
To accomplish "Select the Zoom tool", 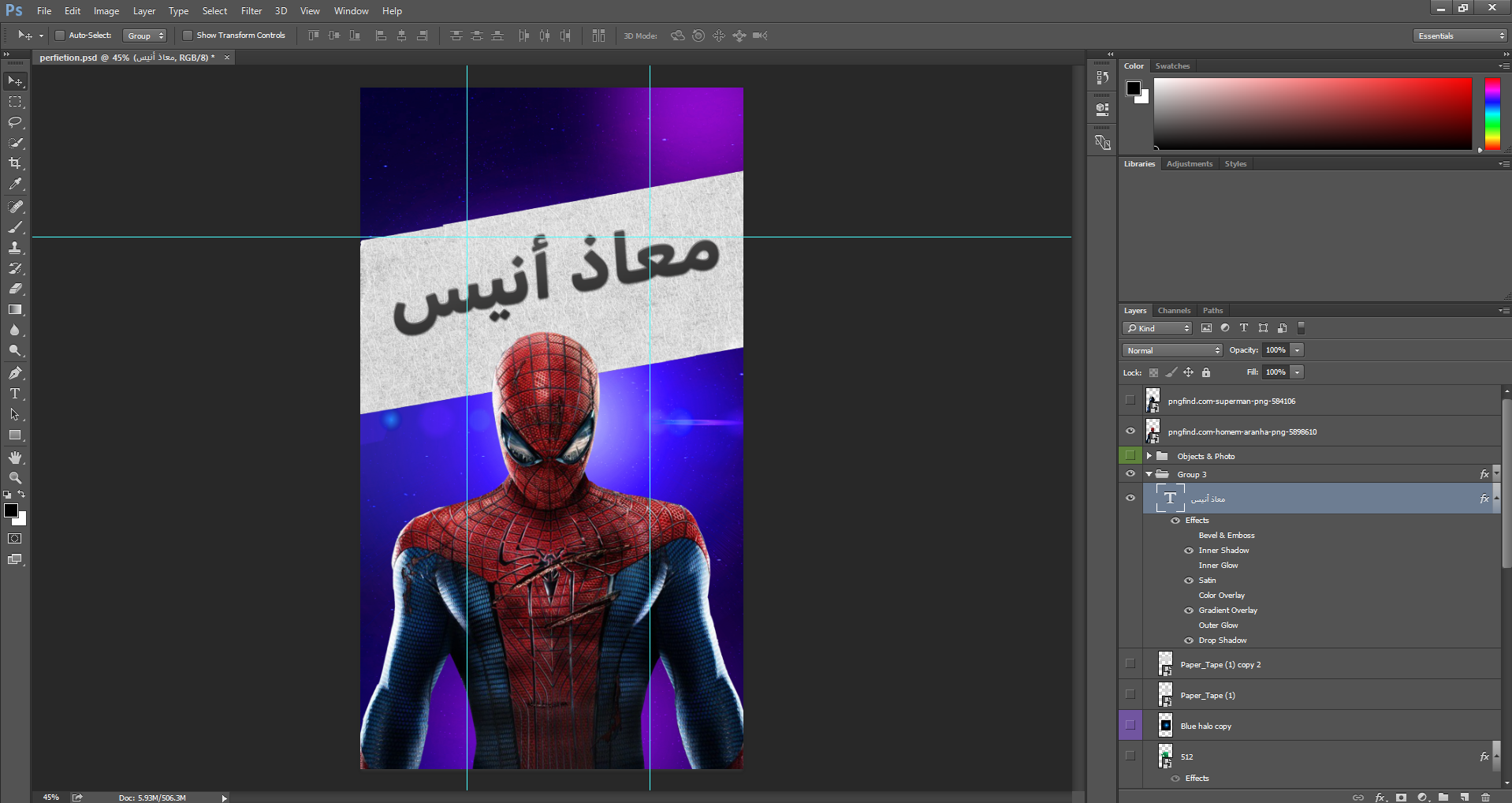I will click(15, 477).
